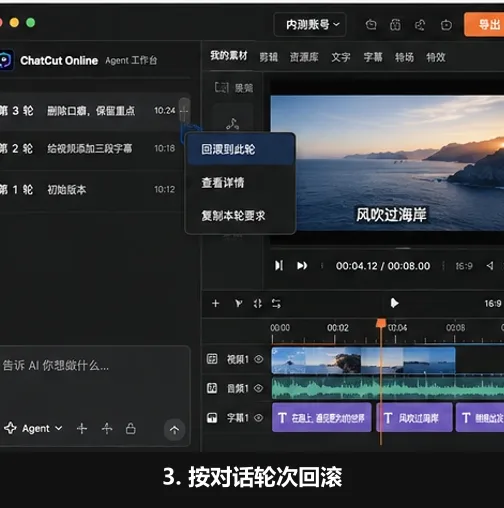
Task: Click the chat bubble icon beside 内测账号
Action: coord(371,25)
